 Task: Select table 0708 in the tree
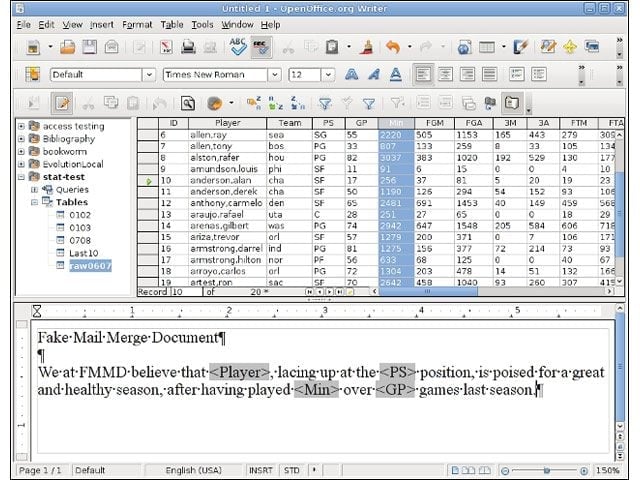pyautogui.click(x=80, y=240)
